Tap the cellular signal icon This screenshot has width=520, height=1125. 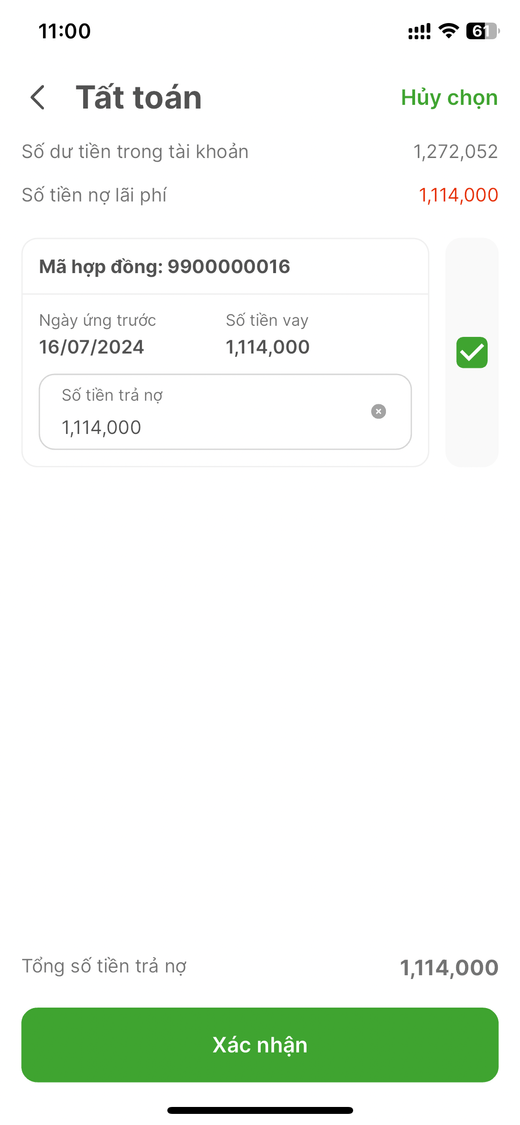(x=419, y=31)
